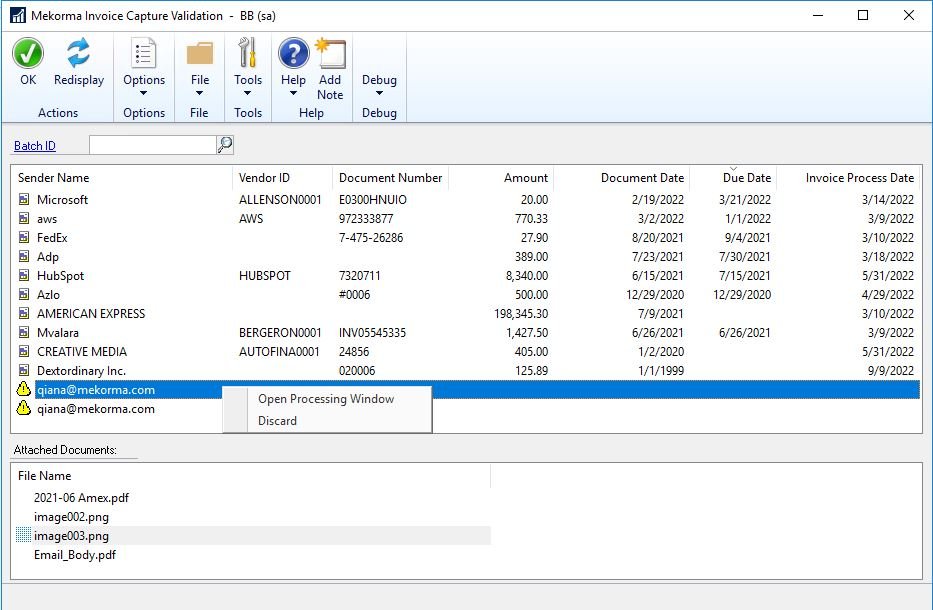
Task: Click the document icon beside Microsoft row
Action: (x=24, y=200)
